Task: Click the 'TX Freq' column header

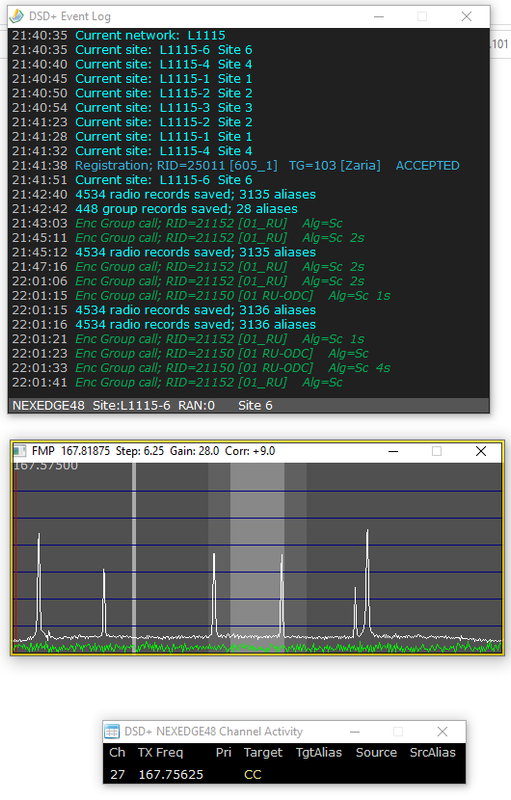Action: click(160, 753)
